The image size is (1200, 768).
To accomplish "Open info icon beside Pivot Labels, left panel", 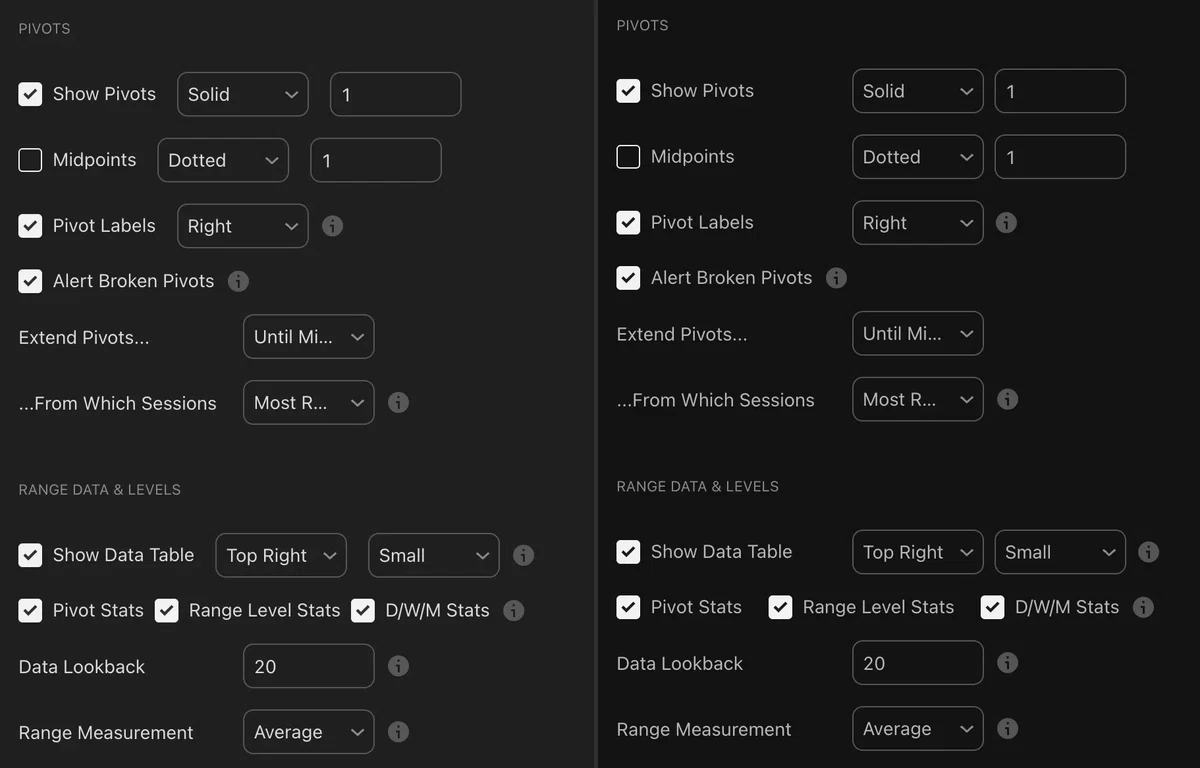I will coord(333,226).
